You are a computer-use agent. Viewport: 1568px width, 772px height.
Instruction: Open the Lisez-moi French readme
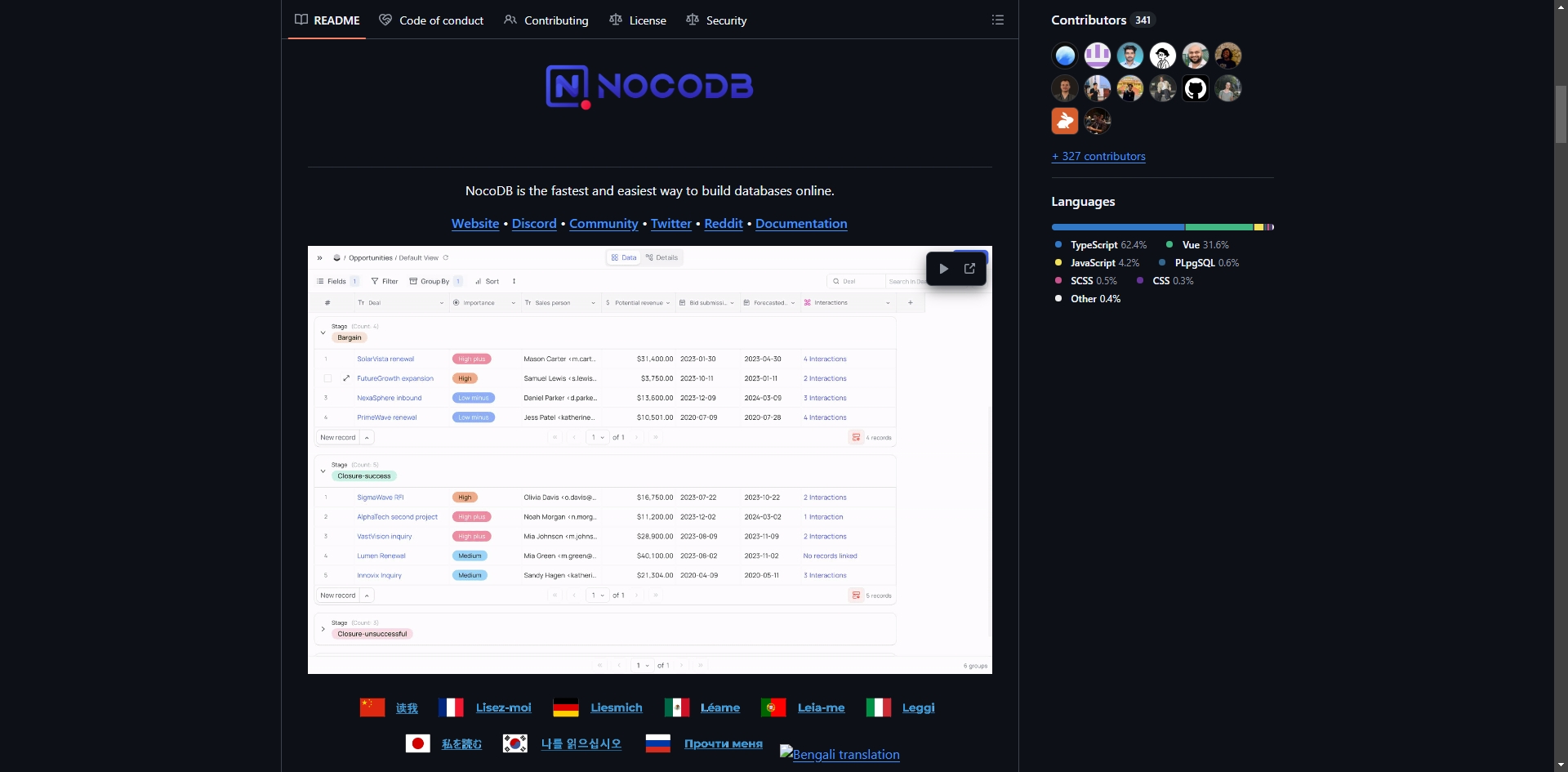503,707
